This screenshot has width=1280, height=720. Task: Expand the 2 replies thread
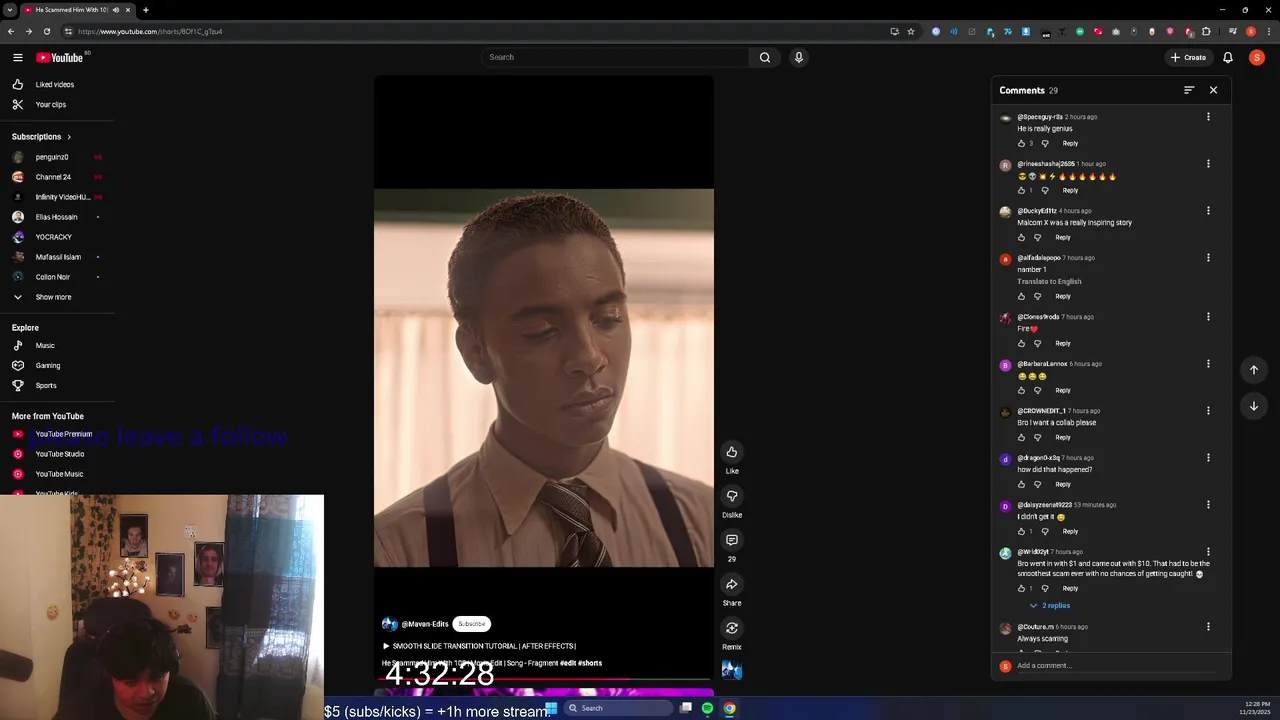1050,605
